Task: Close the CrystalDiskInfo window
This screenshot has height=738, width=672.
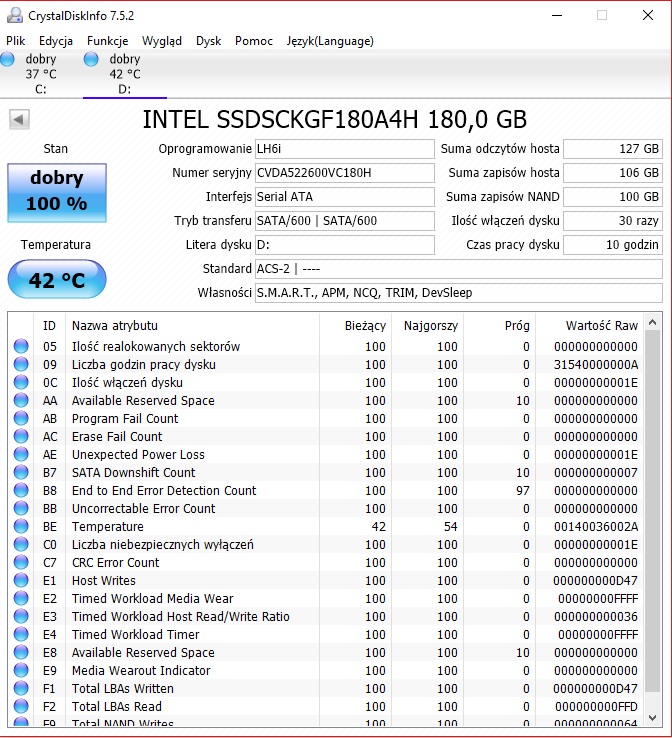Action: tap(648, 16)
